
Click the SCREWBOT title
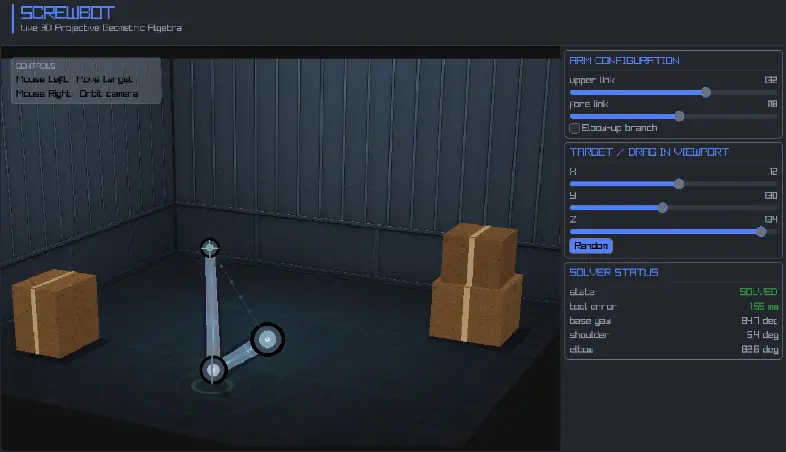67,13
